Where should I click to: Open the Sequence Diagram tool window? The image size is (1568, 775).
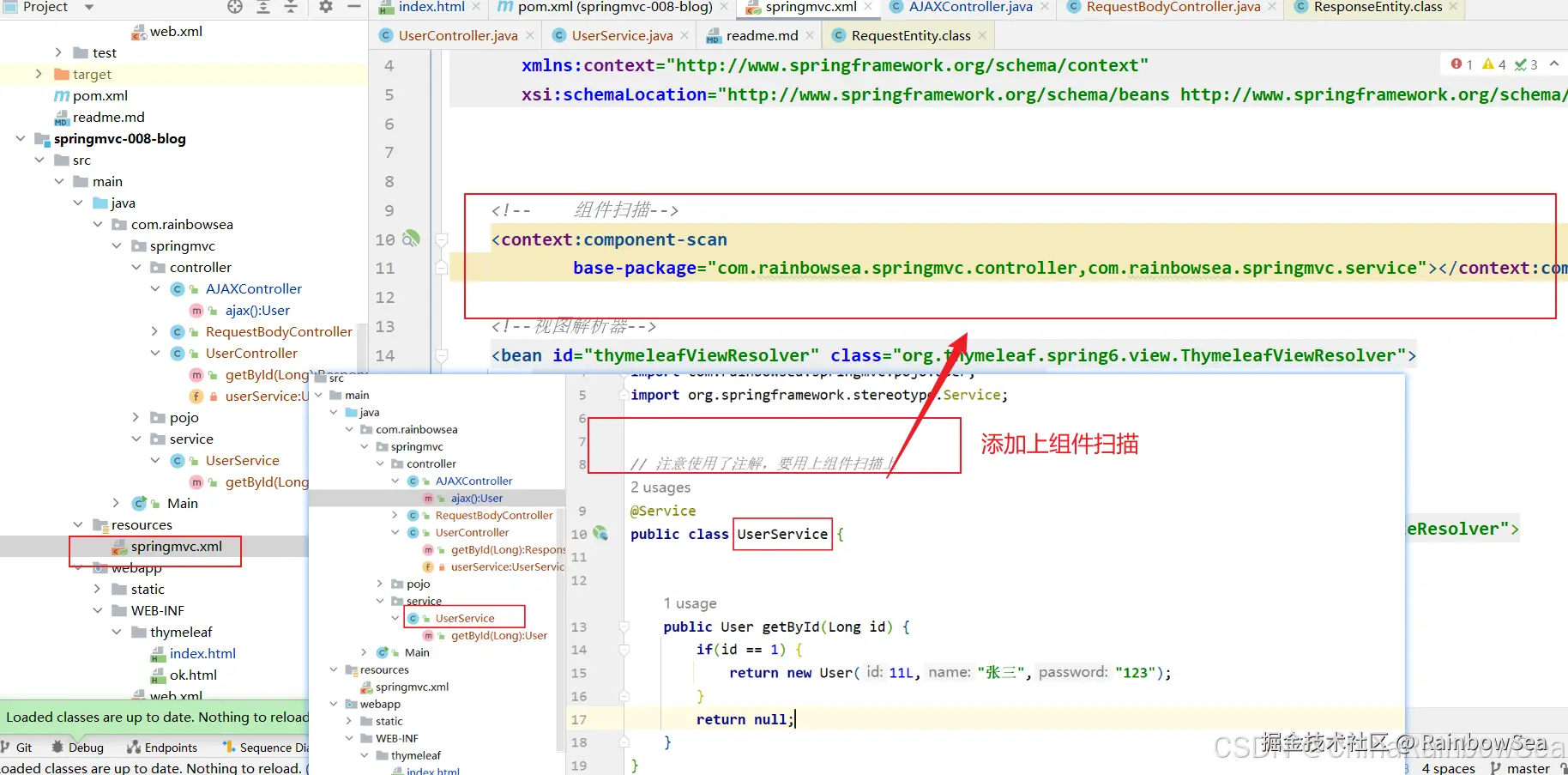click(265, 748)
